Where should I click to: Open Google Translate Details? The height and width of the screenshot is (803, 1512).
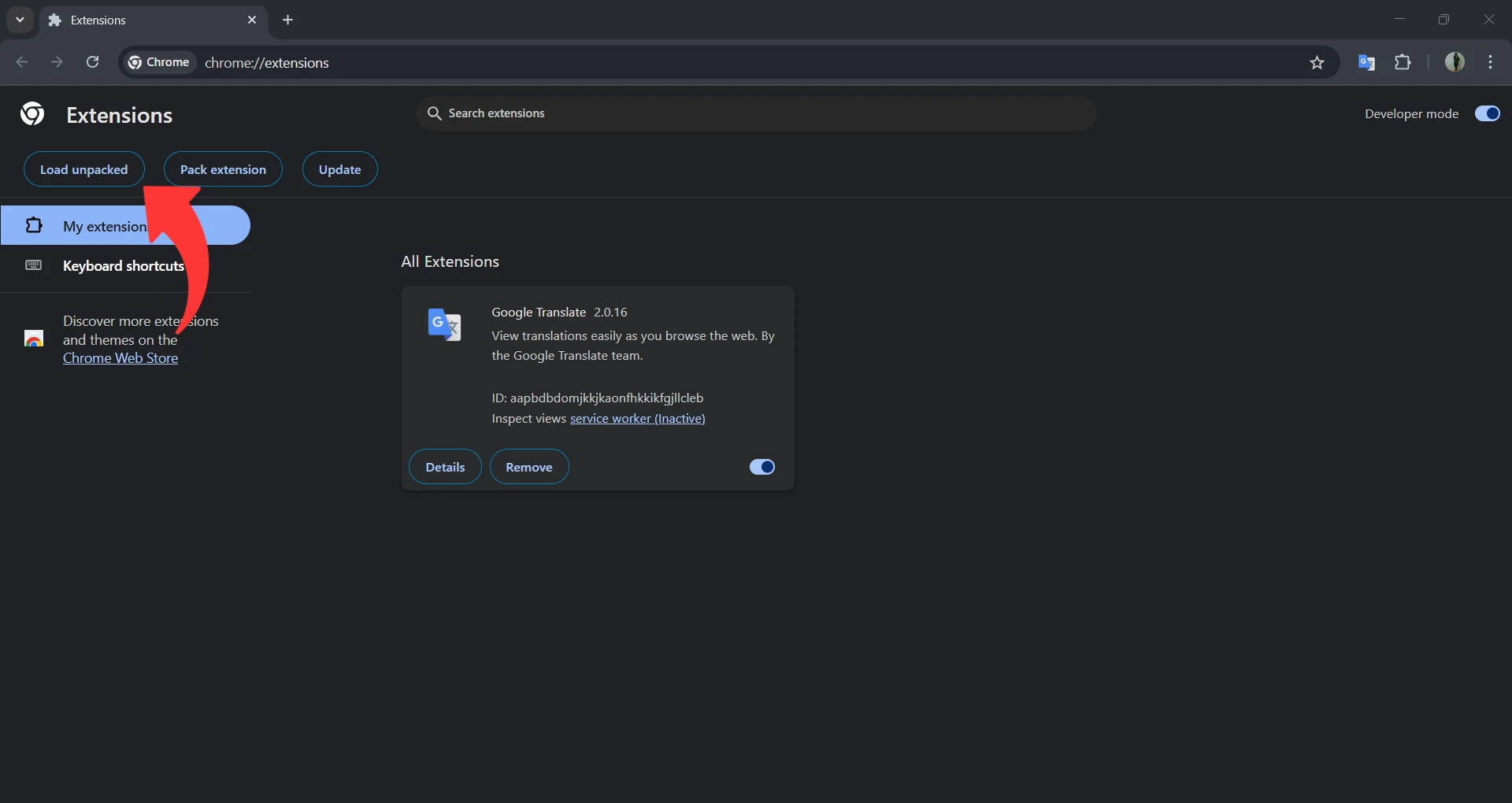point(445,468)
